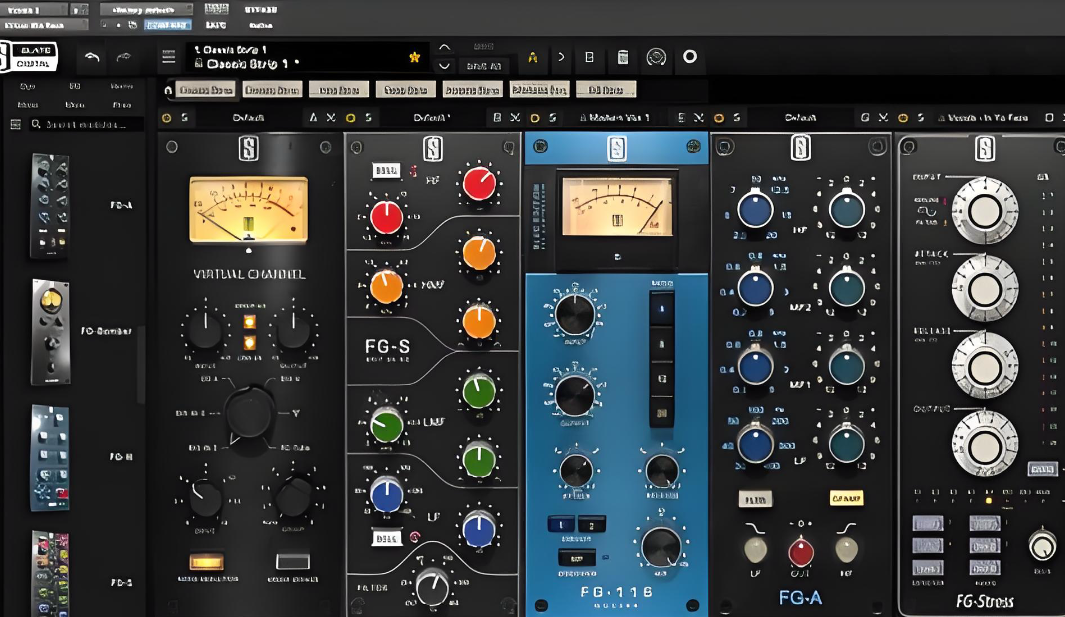
Task: Click the trash can icon in the toolbar
Action: [x=623, y=57]
